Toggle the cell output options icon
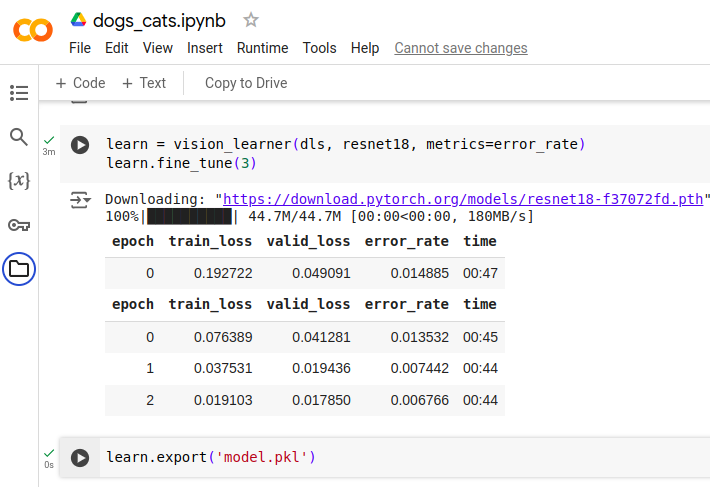Viewport: 710px width, 487px height. tap(80, 201)
